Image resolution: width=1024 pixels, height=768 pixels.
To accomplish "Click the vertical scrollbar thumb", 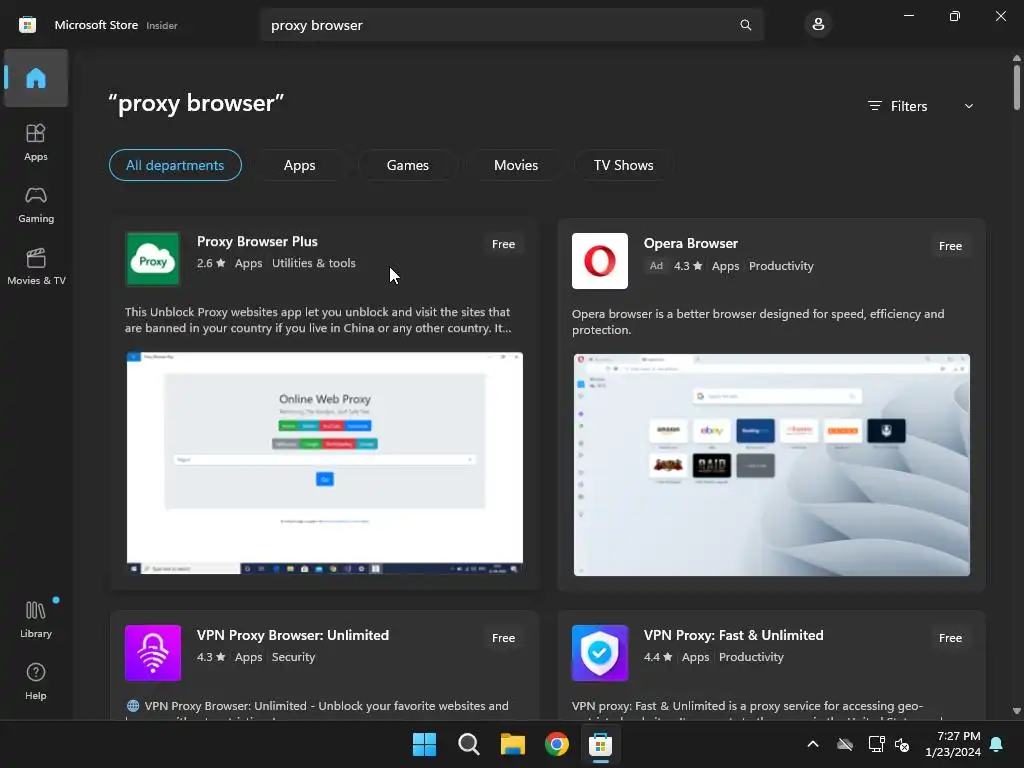I will click(x=1017, y=87).
